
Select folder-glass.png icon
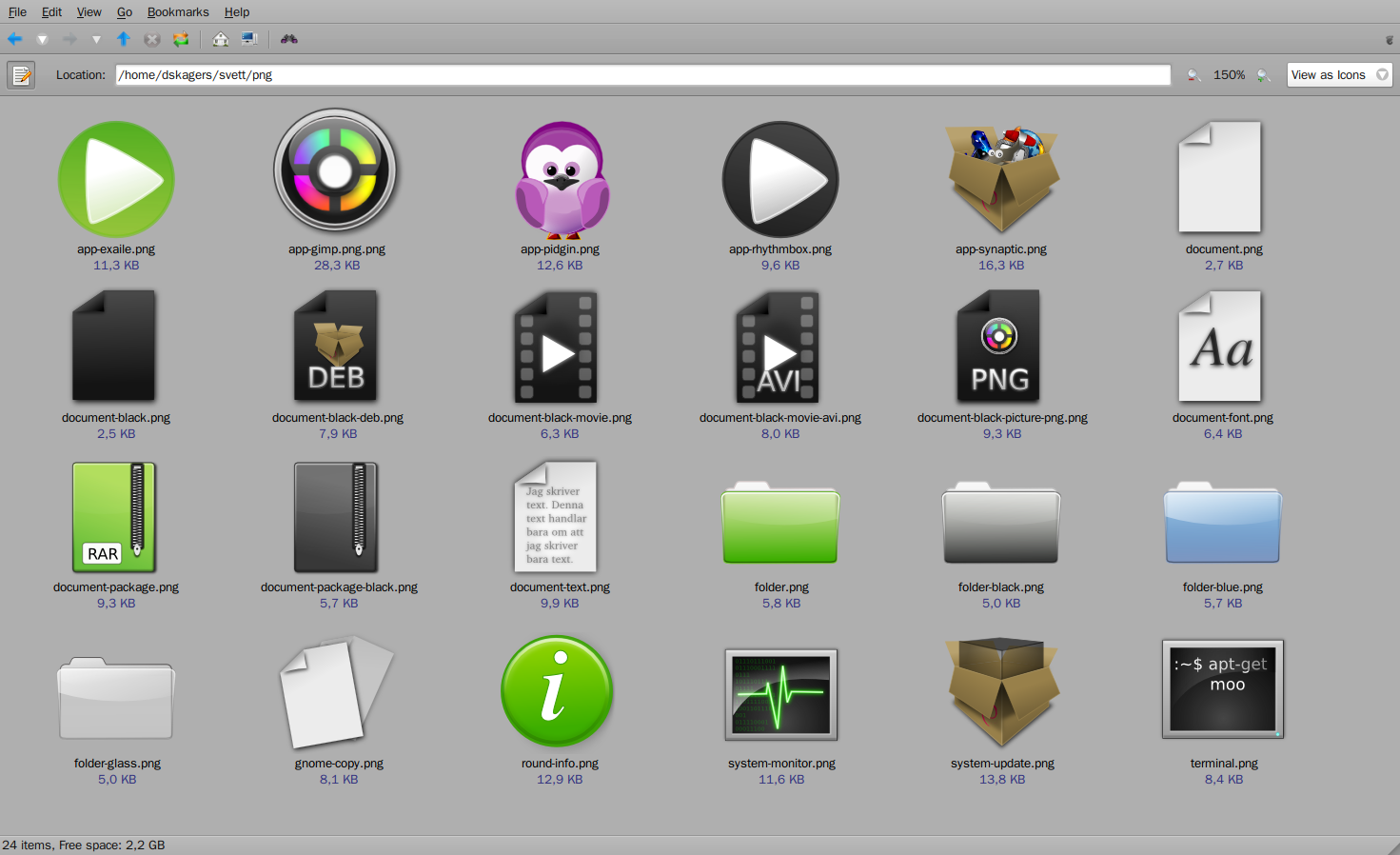coord(116,698)
